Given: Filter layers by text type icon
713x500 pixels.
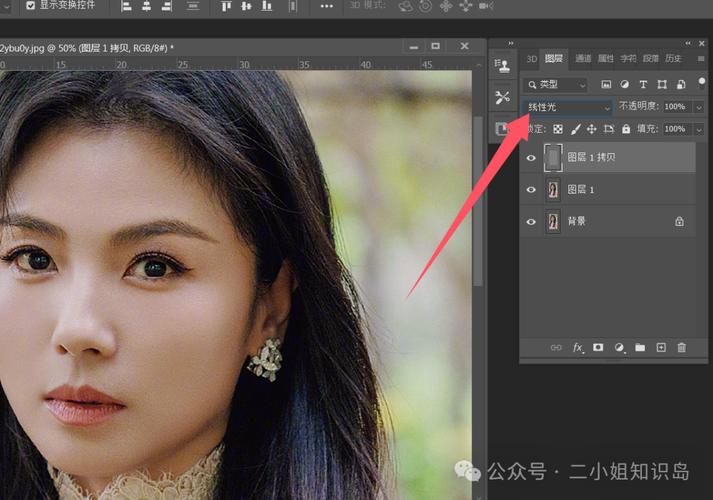Looking at the screenshot, I should tap(643, 85).
